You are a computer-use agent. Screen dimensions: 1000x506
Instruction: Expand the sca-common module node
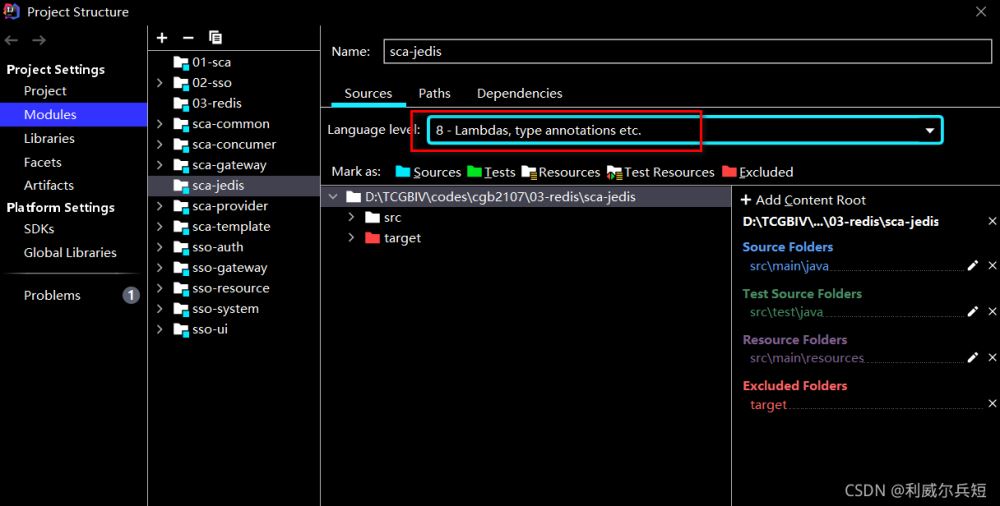160,124
